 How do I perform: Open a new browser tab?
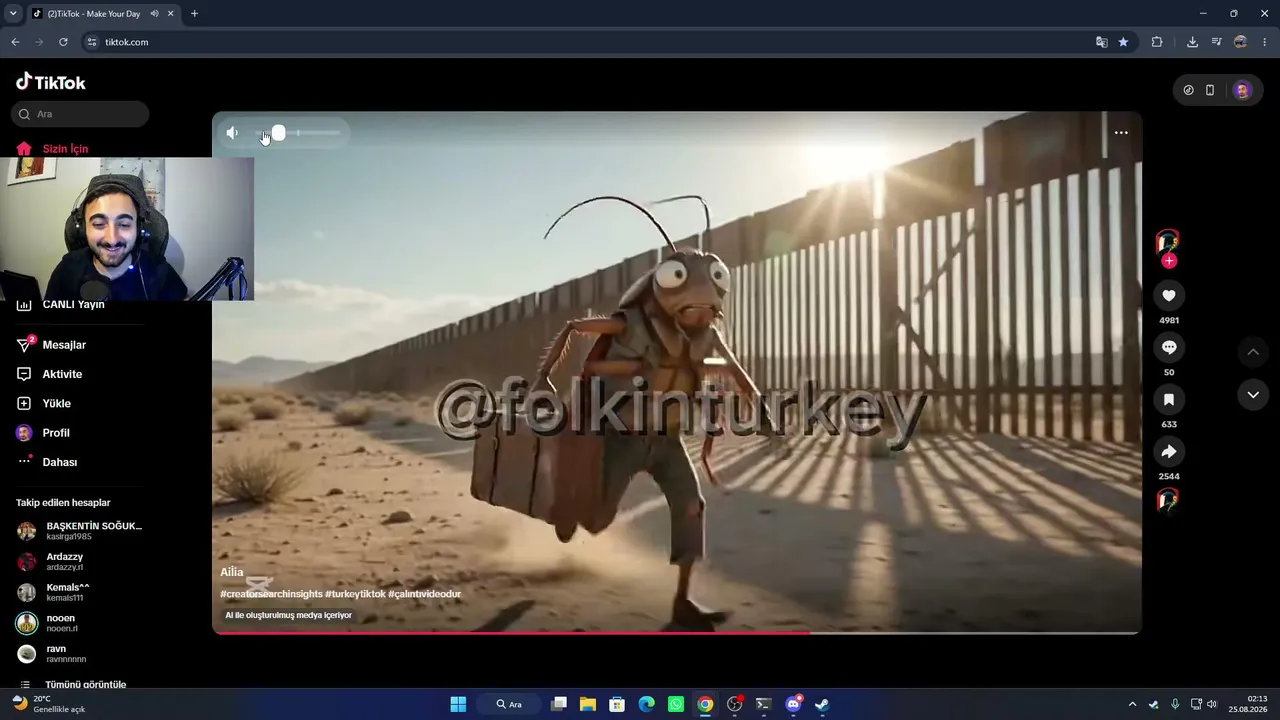point(194,14)
